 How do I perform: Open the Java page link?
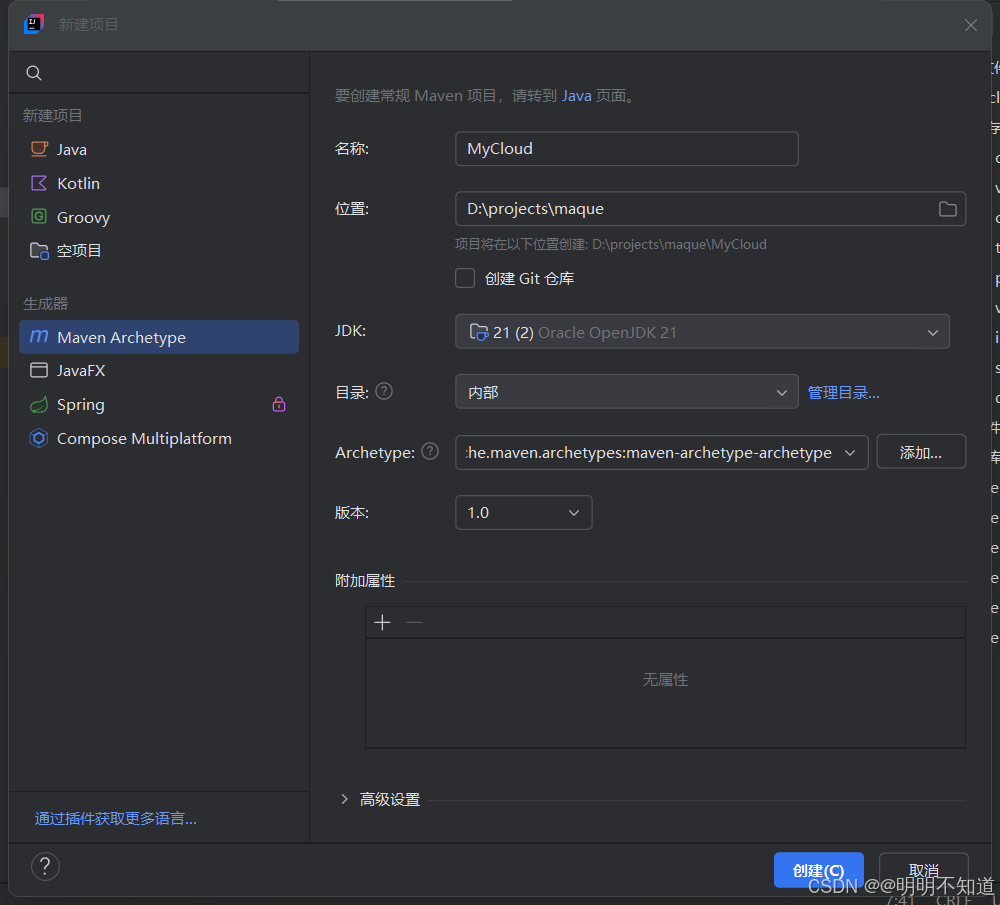[x=577, y=96]
